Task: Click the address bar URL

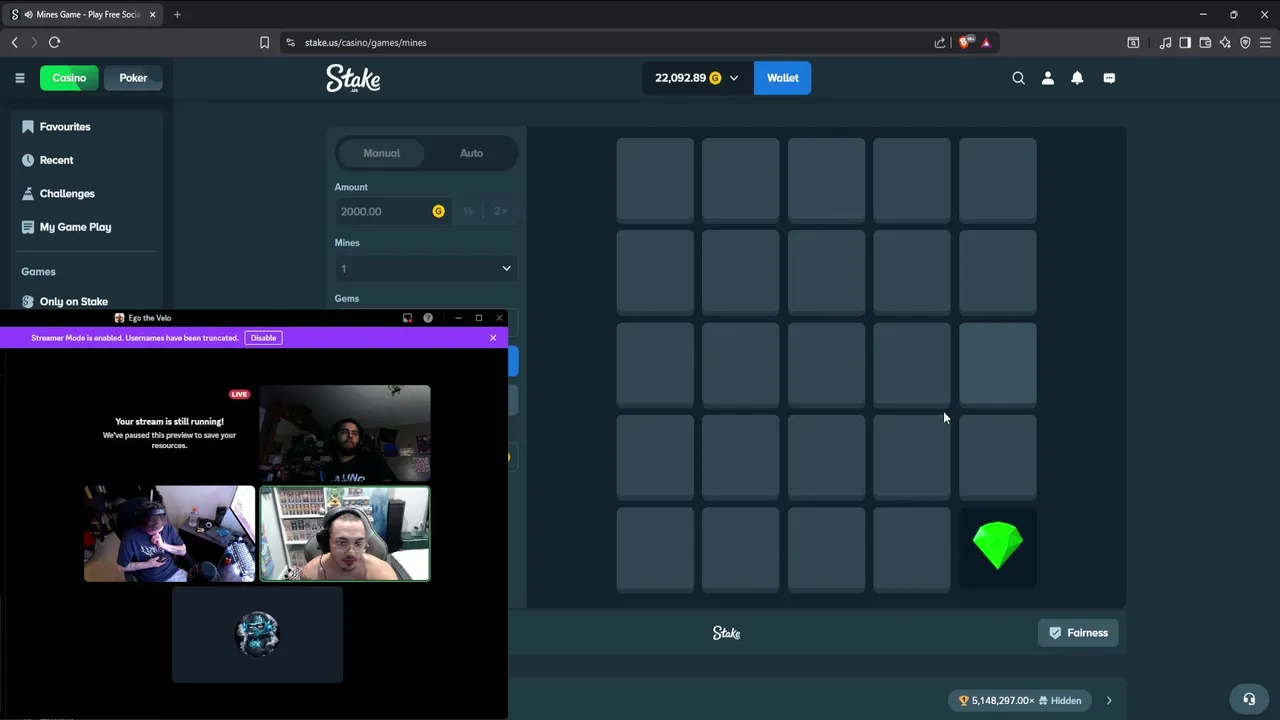Action: (x=366, y=43)
